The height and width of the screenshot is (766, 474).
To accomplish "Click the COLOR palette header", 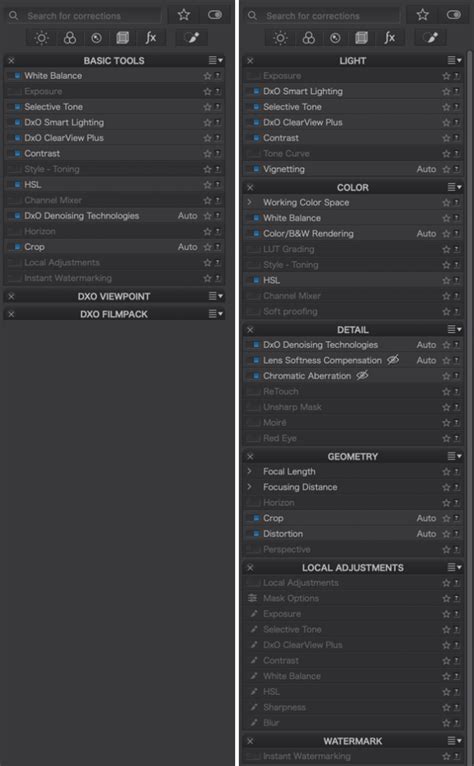I will (353, 188).
